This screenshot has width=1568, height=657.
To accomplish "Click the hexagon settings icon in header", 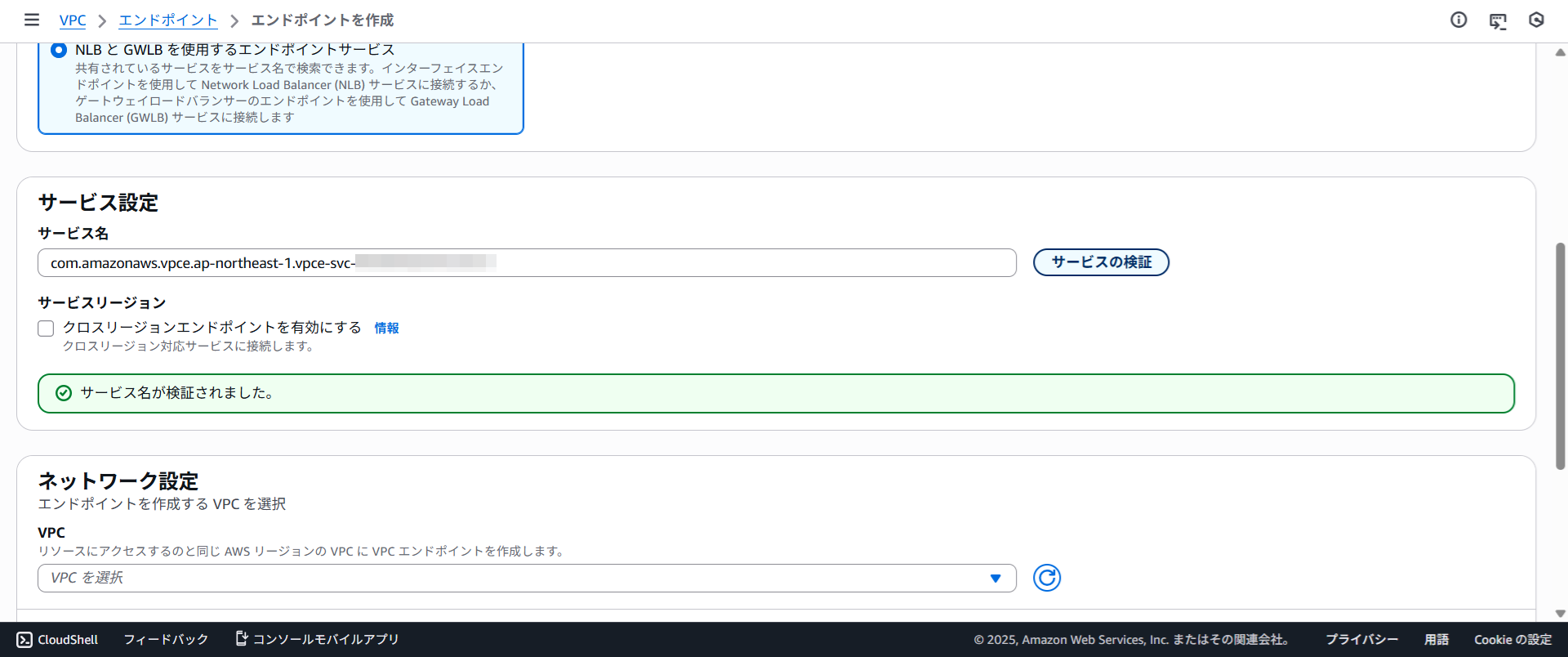I will click(1536, 20).
